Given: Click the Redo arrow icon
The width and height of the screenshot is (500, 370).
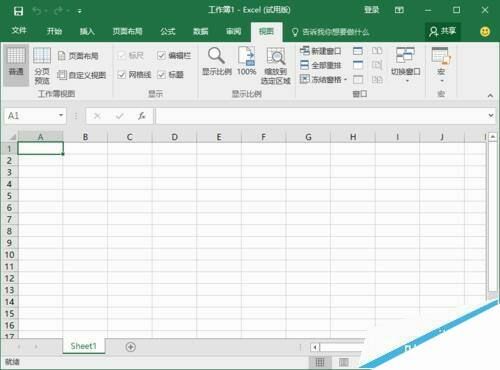Looking at the screenshot, I should pyautogui.click(x=59, y=11).
